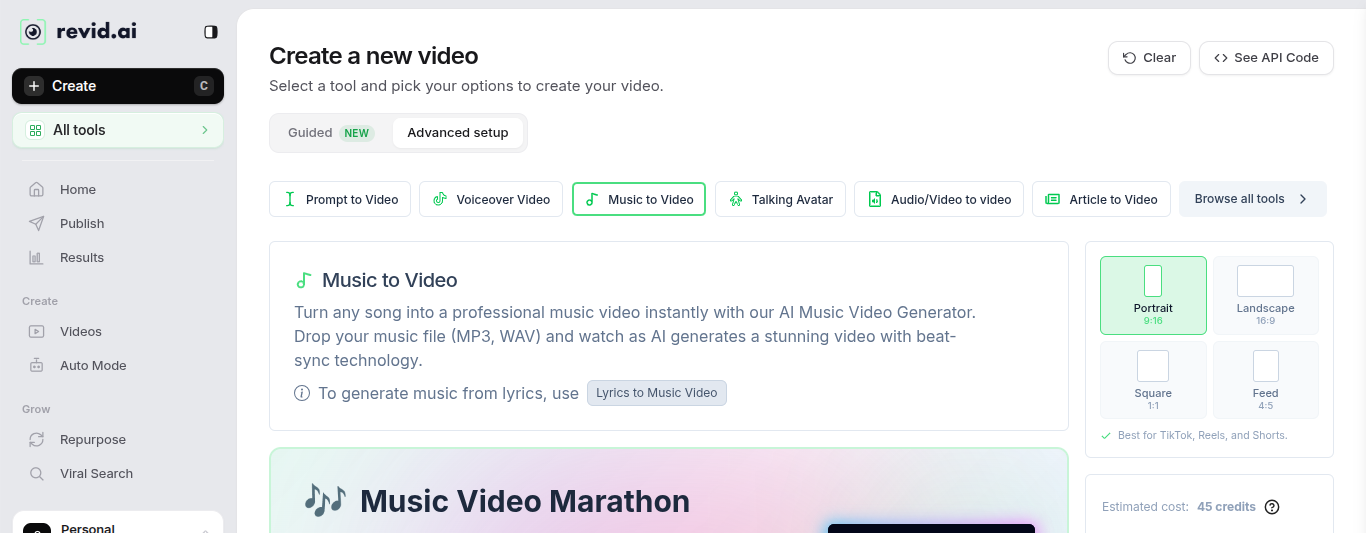Image resolution: width=1366 pixels, height=533 pixels.
Task: Click the 'Best for TikTok, Reels, and Shorts.' note
Action: 1203,435
